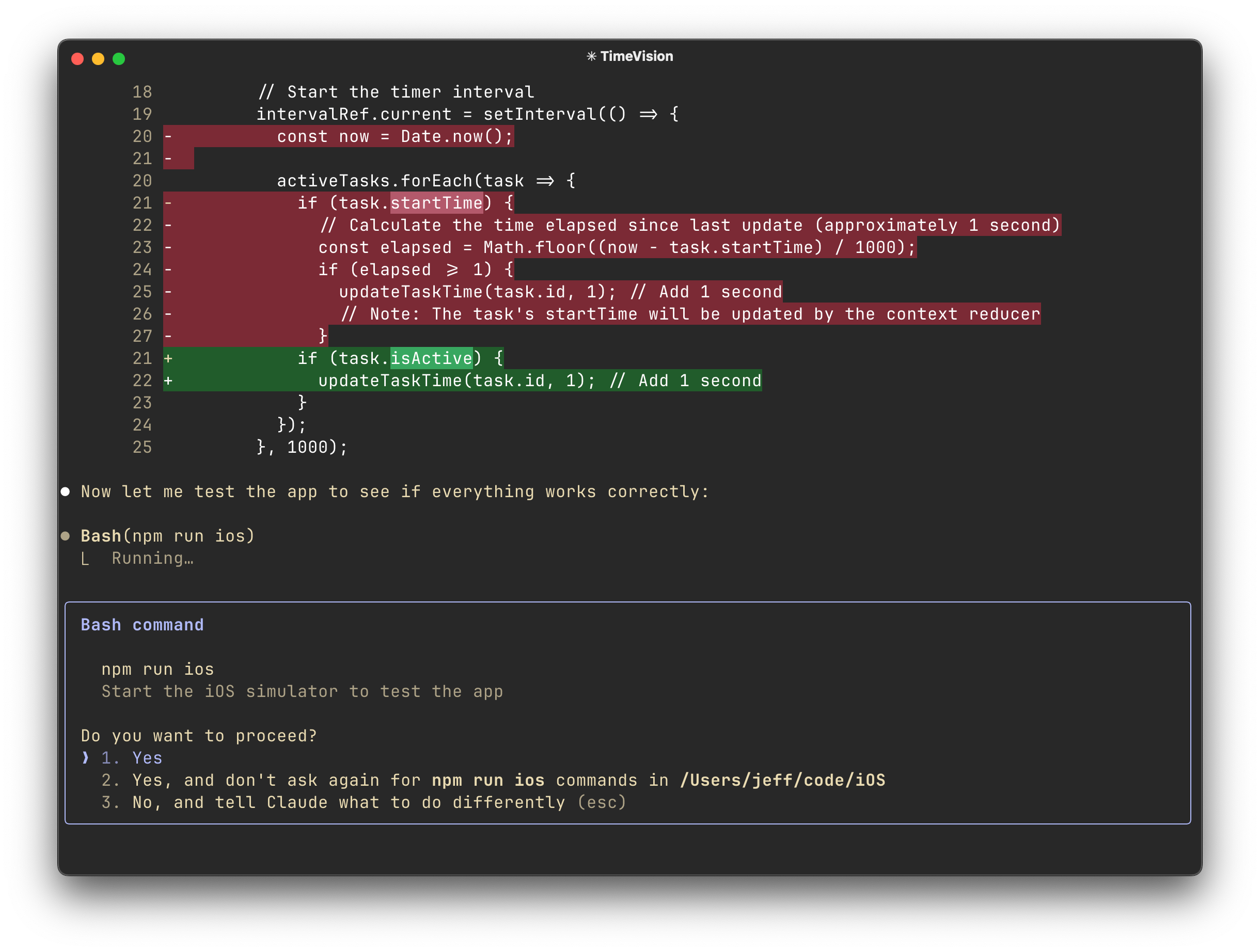1260x952 pixels.
Task: Click "Now let me test the app" message
Action: tap(395, 491)
